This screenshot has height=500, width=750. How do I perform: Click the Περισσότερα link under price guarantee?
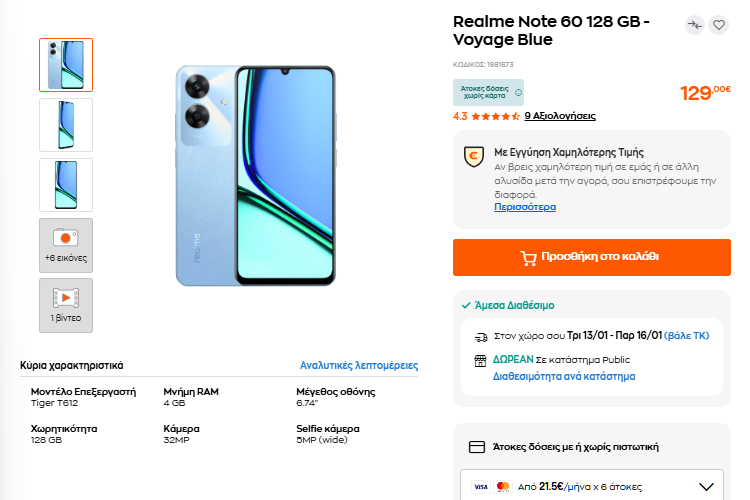pos(524,207)
